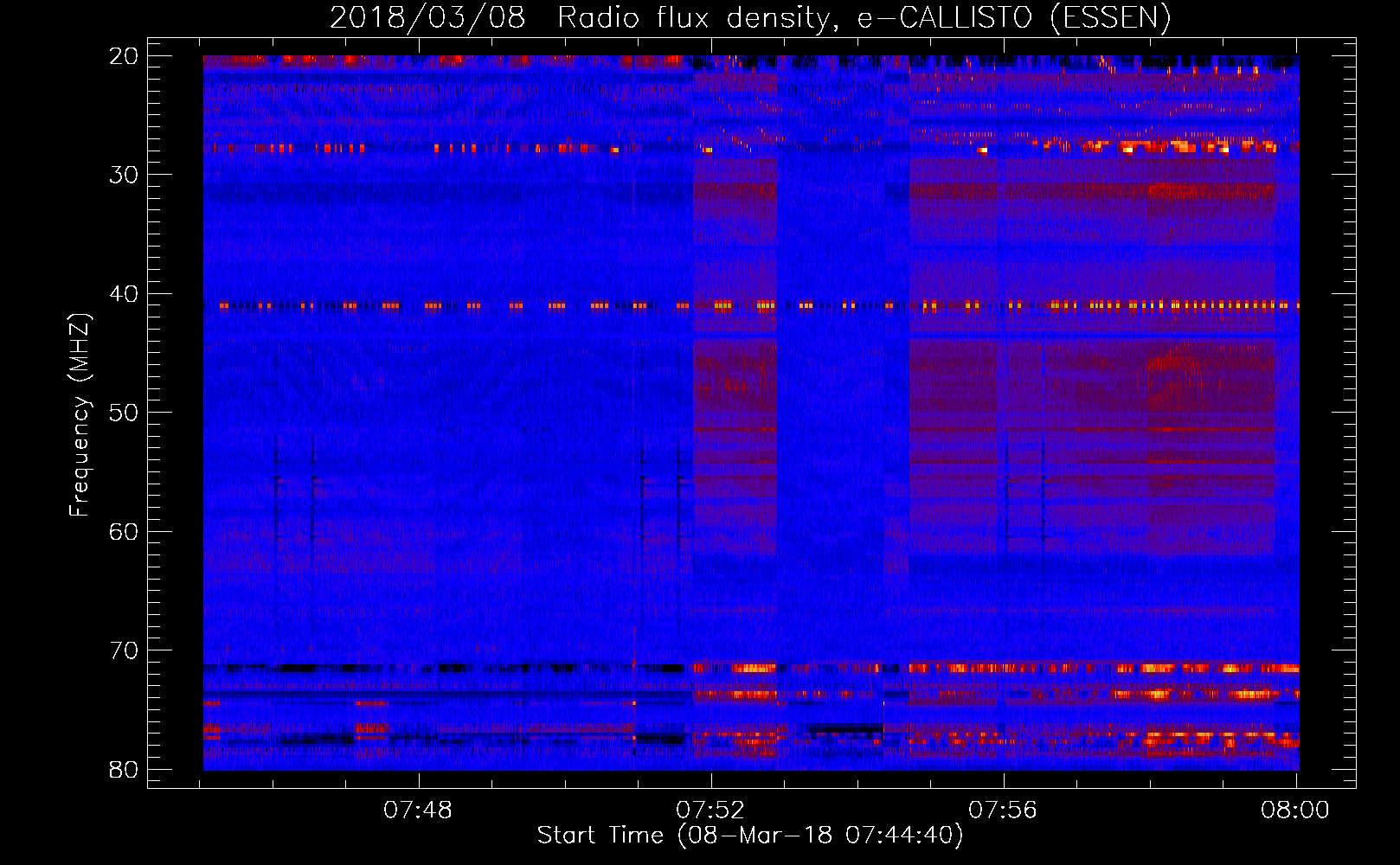
Task: Click the 20 frequency tick label
Action: (124, 56)
